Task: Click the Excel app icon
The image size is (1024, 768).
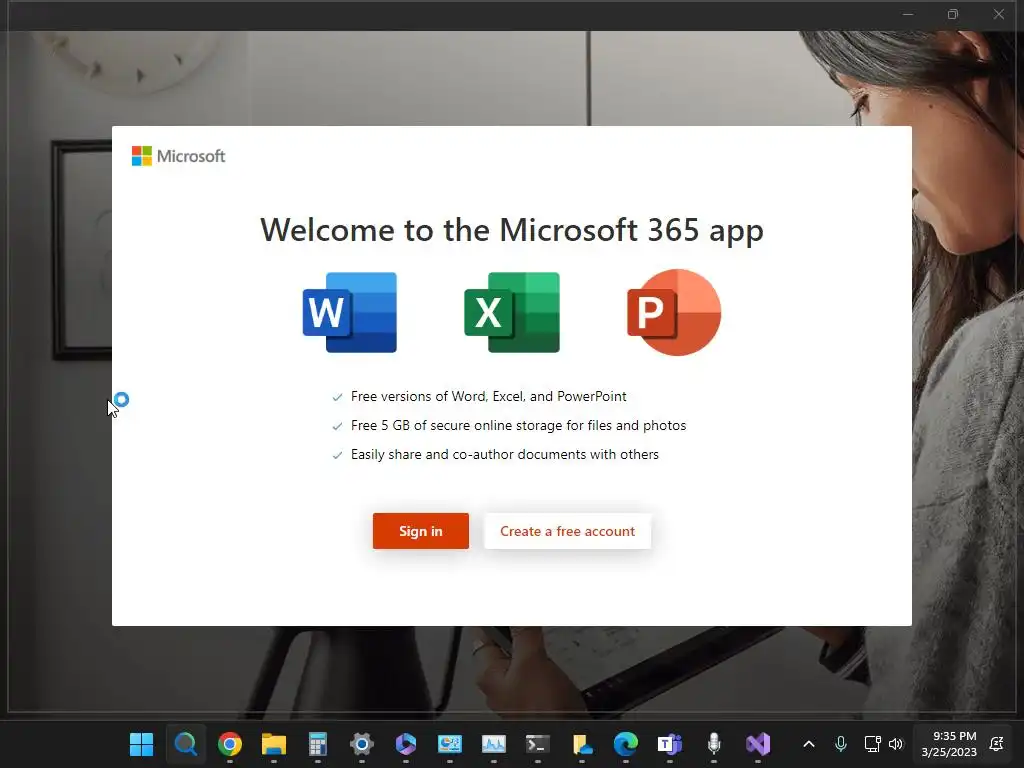Action: coord(512,312)
